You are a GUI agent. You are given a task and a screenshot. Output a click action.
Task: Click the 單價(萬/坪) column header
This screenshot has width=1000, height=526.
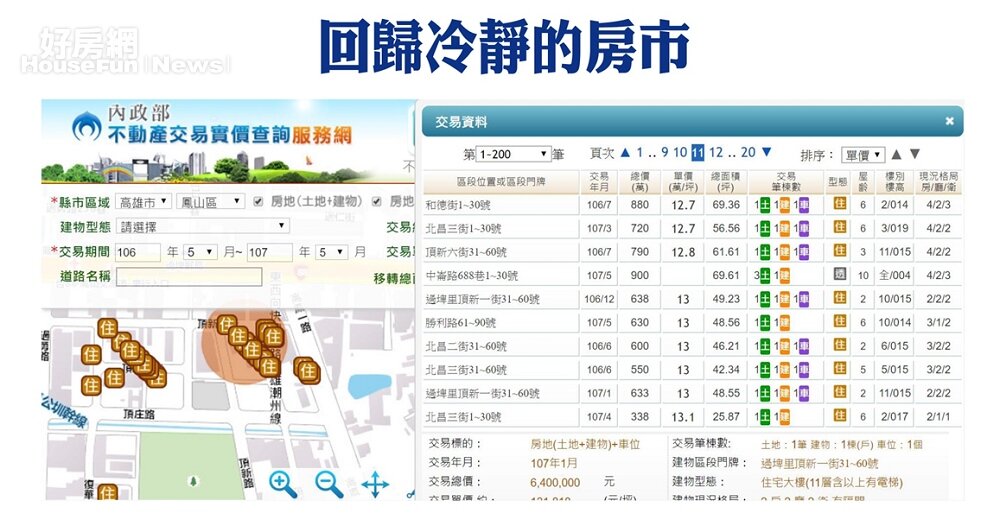tap(683, 182)
